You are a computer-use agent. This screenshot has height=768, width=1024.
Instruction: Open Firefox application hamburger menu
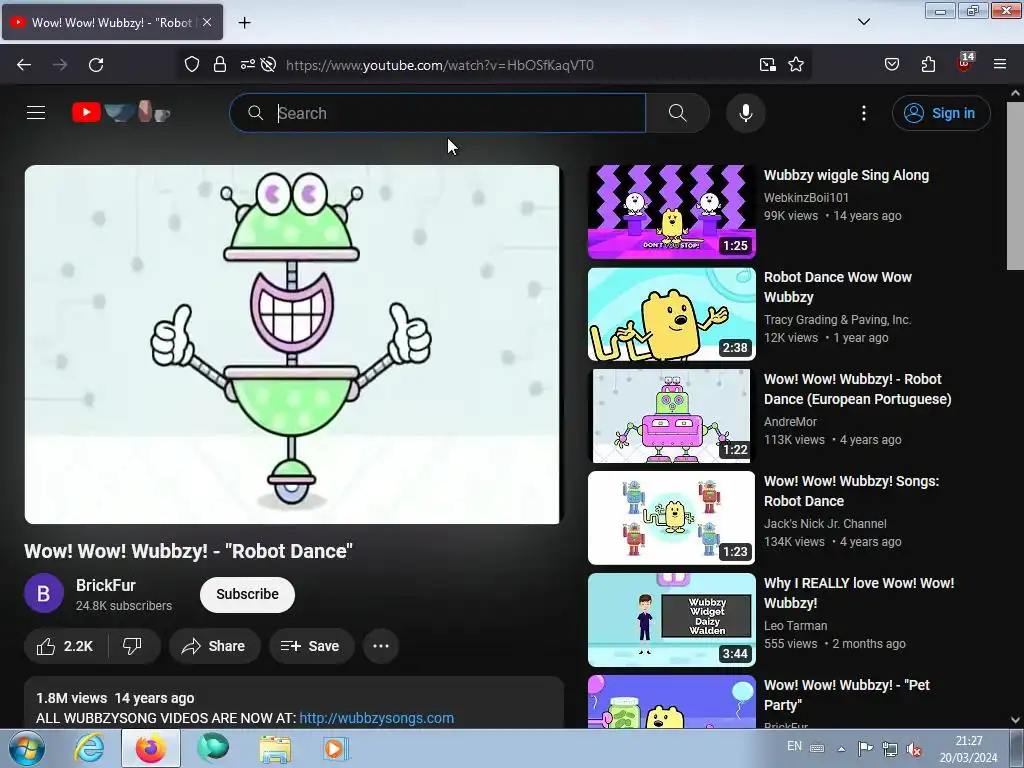point(999,64)
